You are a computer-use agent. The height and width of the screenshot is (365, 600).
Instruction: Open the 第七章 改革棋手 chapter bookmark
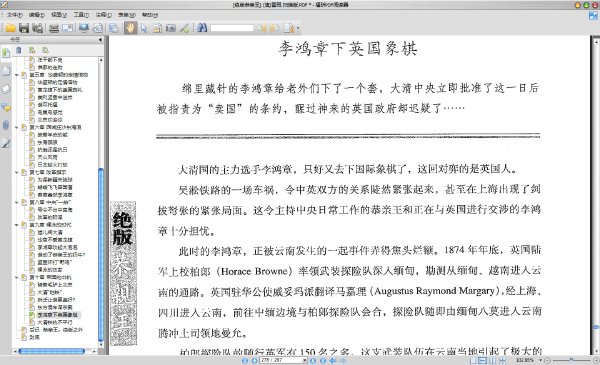tap(48, 173)
